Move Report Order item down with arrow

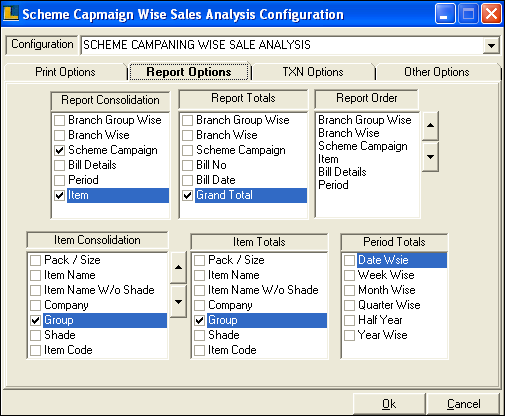click(430, 157)
